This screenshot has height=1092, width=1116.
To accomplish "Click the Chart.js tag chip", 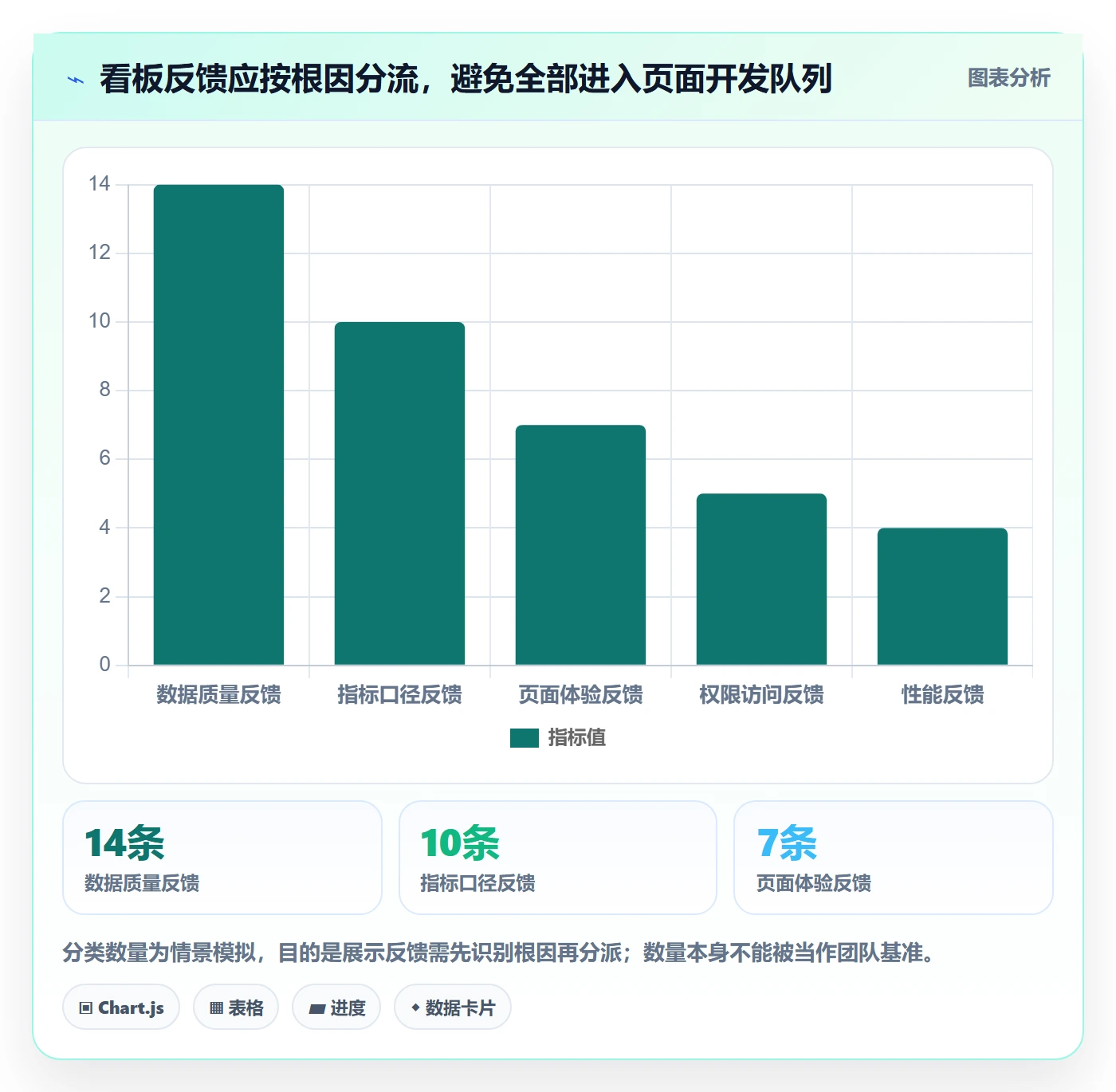I will [x=121, y=1008].
